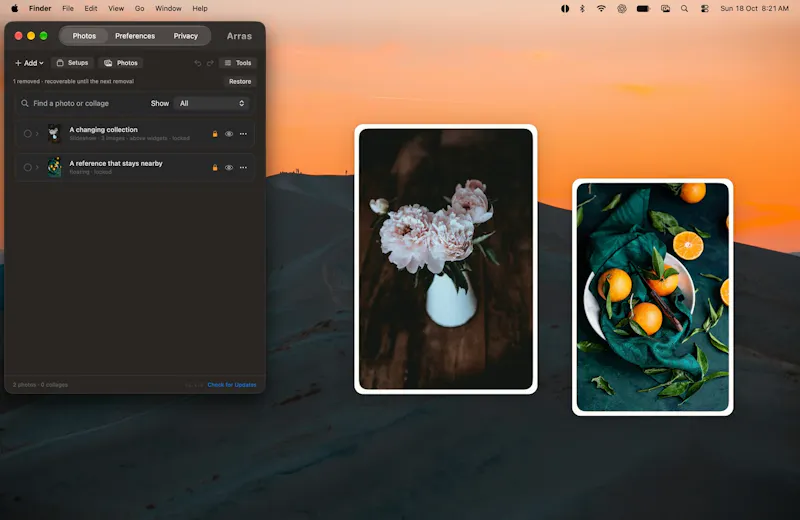
Task: Open the View menu
Action: coord(116,8)
